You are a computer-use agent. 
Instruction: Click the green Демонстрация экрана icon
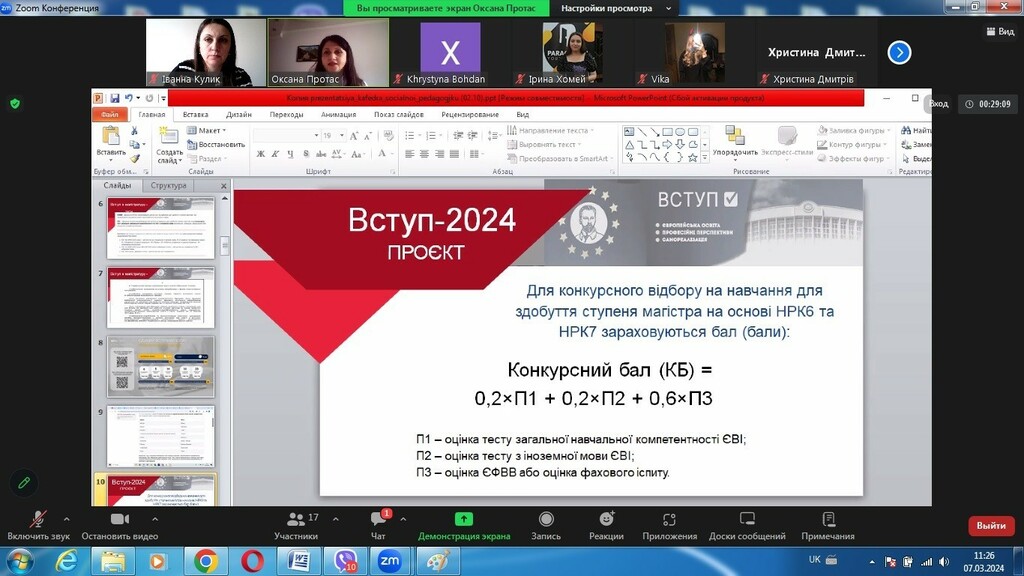click(464, 519)
